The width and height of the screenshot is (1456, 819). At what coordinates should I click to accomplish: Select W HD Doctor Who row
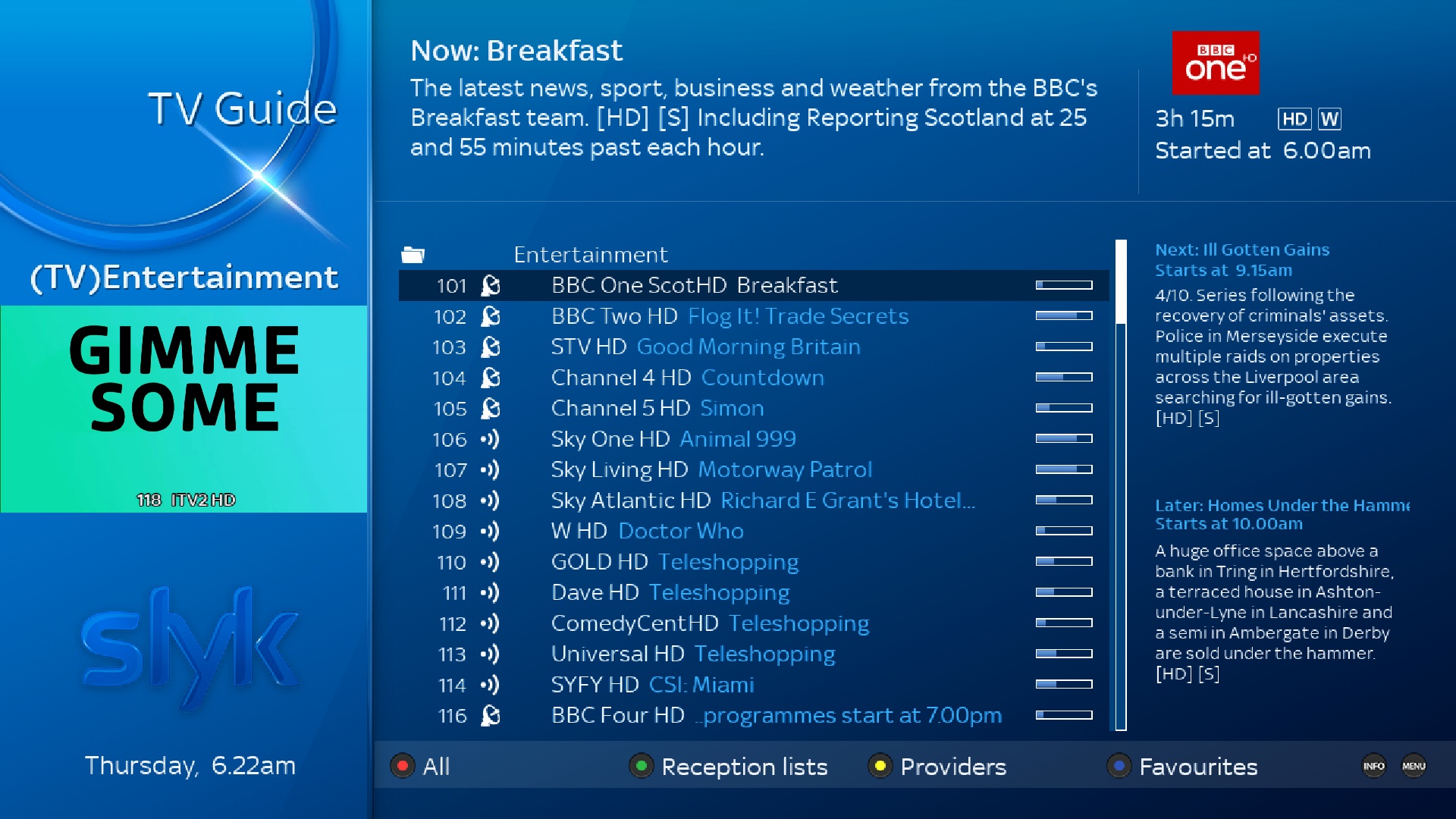click(754, 532)
